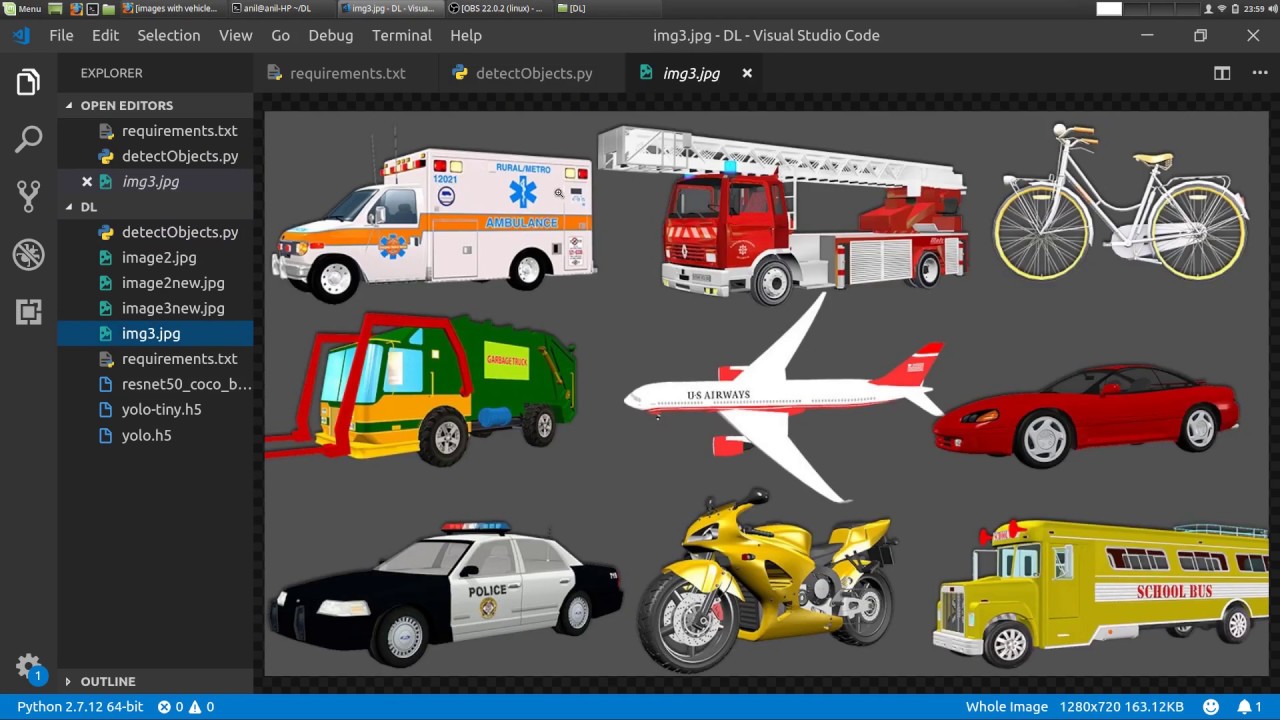Select img3.jpg in DL folder tree
This screenshot has height=720, width=1280.
[x=155, y=333]
